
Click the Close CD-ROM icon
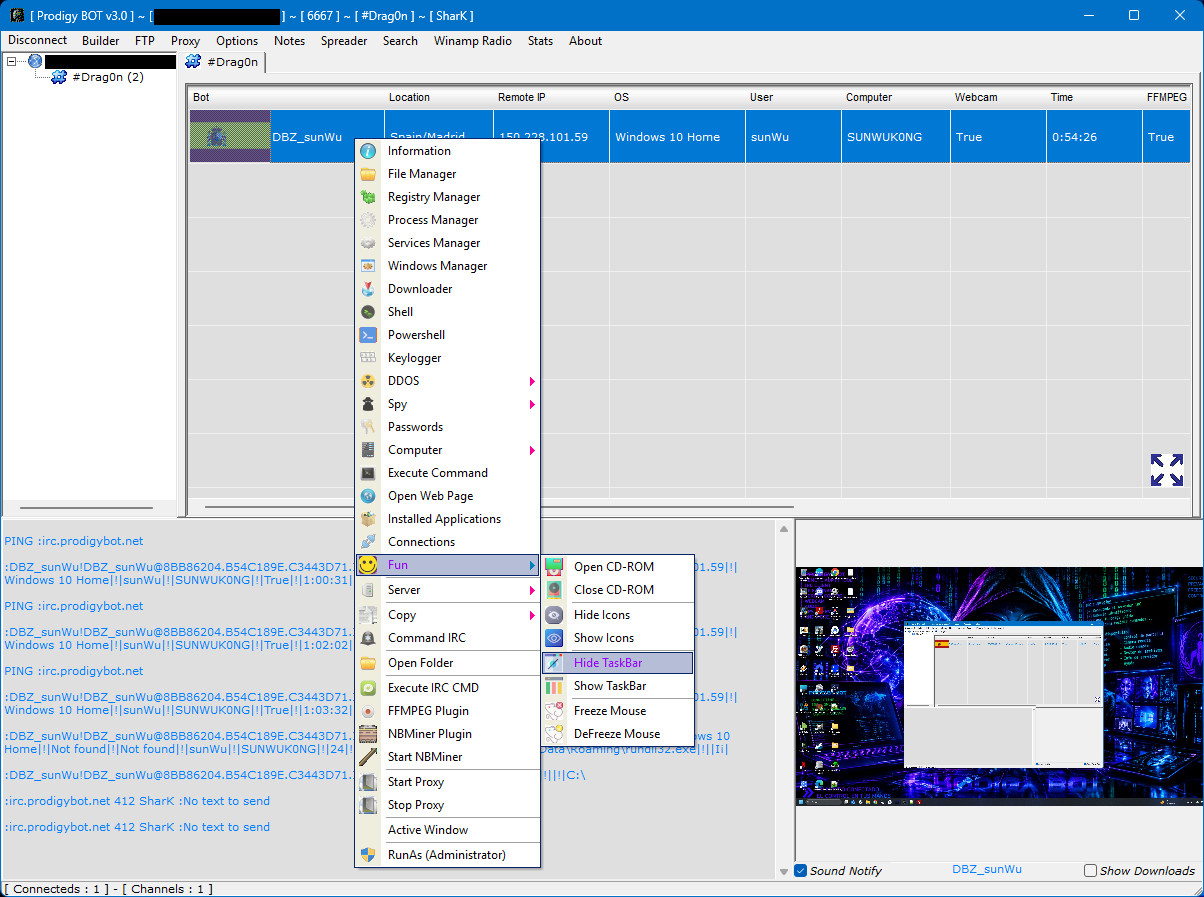554,590
